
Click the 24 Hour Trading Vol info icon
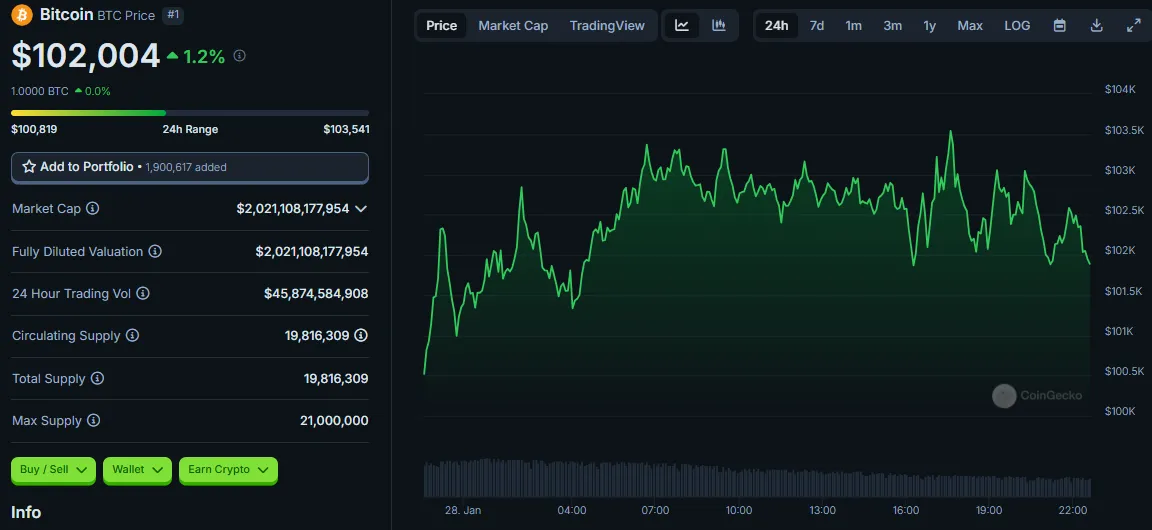143,293
